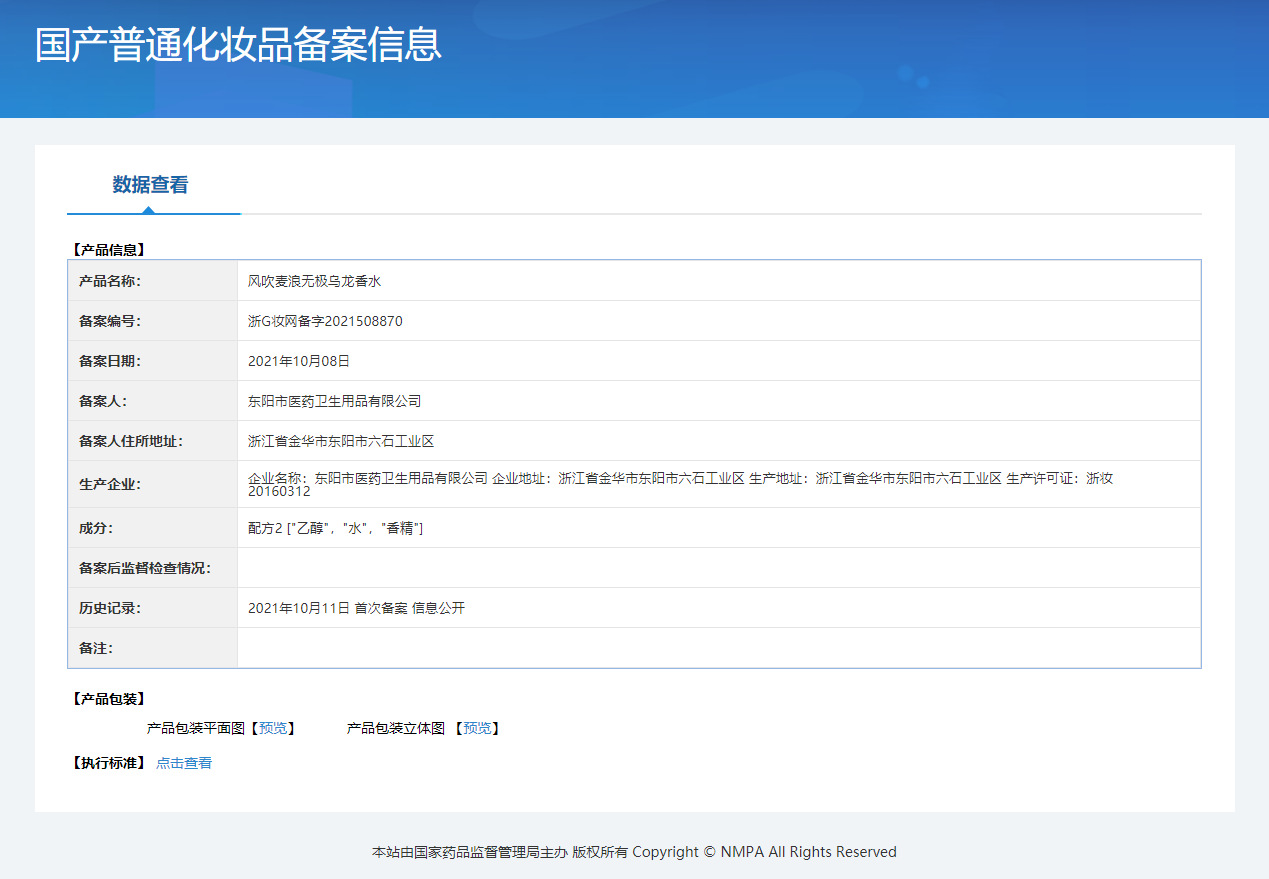Screen dimensions: 1269x879
Task: Click the 备案人 label cell
Action: point(153,401)
